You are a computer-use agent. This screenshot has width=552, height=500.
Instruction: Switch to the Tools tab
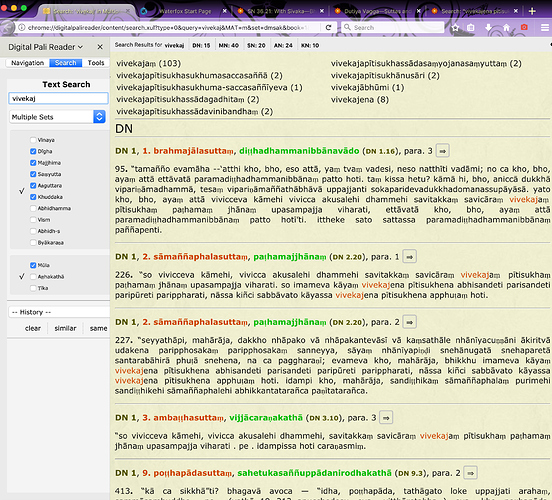[x=96, y=63]
